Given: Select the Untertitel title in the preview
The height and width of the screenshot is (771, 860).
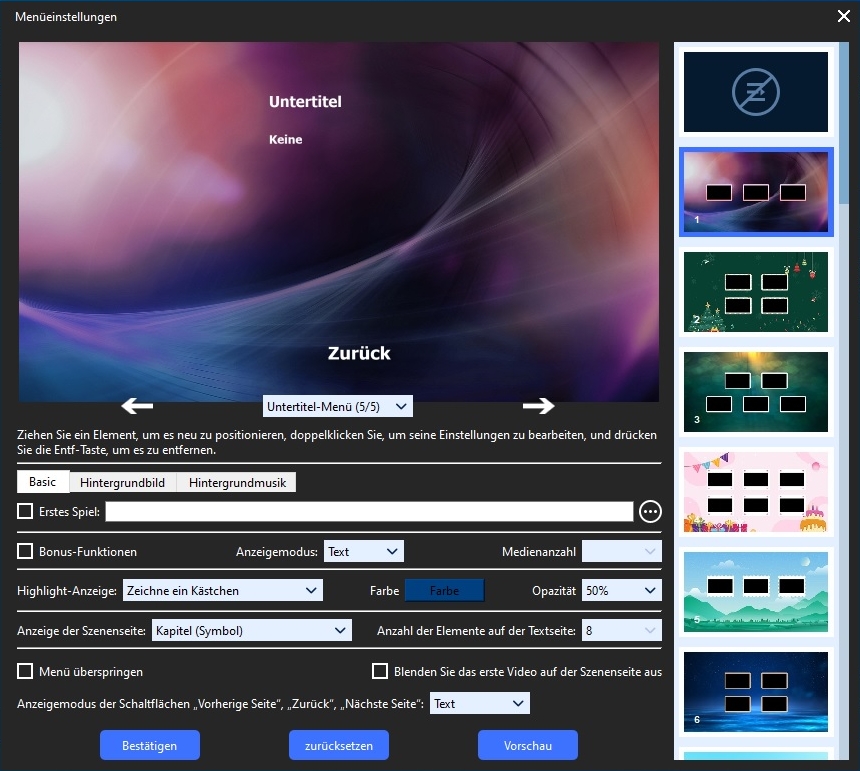Looking at the screenshot, I should pos(305,101).
